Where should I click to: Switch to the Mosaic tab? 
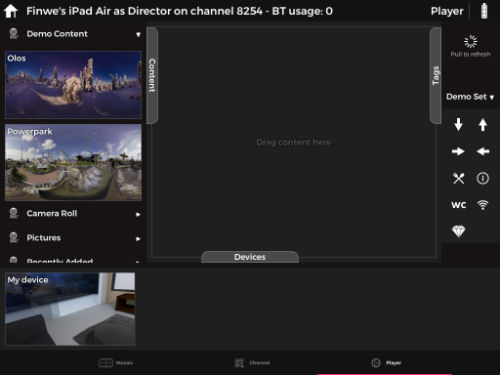pos(116,363)
